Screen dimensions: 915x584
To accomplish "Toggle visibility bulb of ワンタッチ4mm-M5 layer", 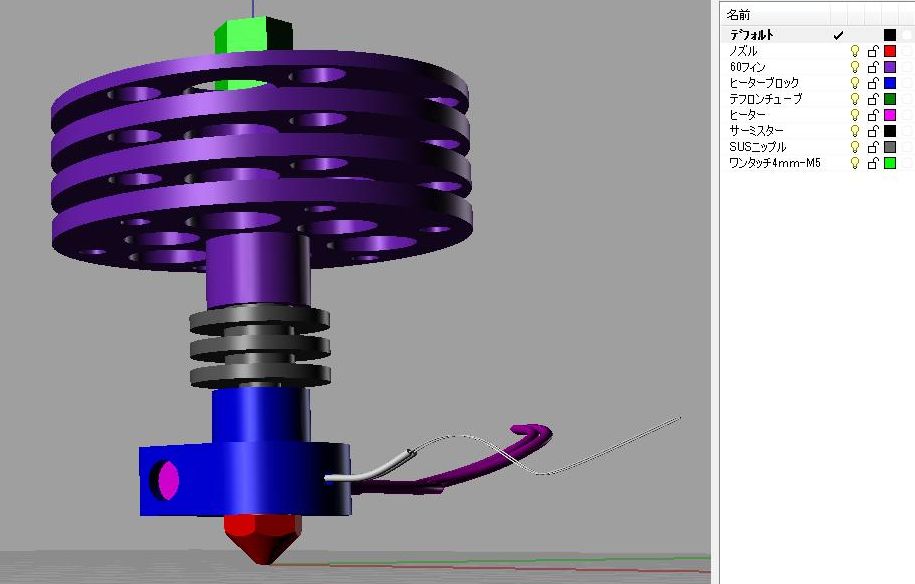I will (x=855, y=163).
